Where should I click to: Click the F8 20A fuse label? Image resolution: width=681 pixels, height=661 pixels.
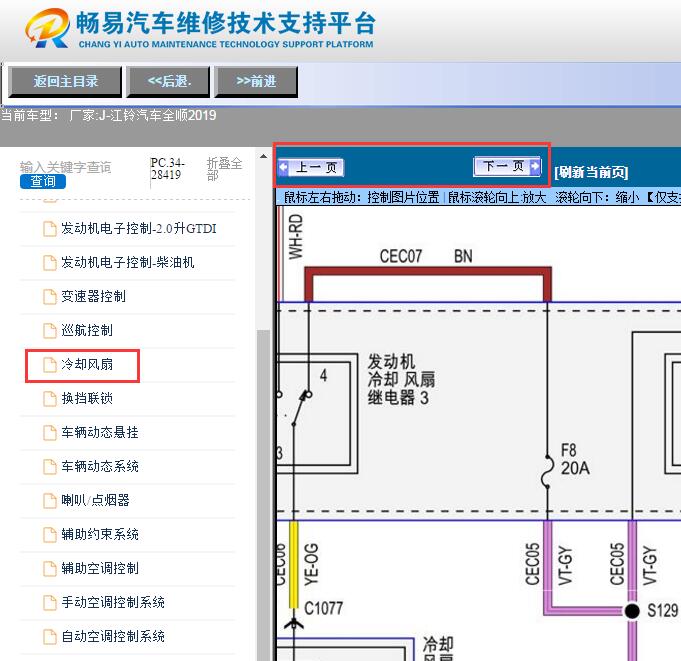click(575, 459)
